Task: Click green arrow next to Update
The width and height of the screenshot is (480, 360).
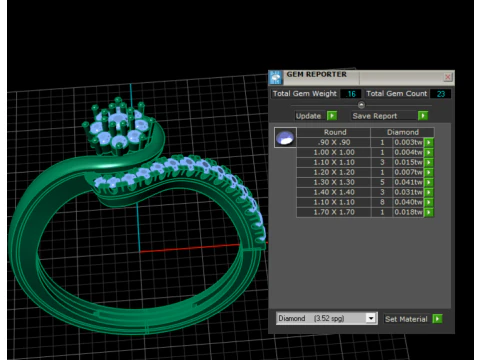Action: pos(332,116)
